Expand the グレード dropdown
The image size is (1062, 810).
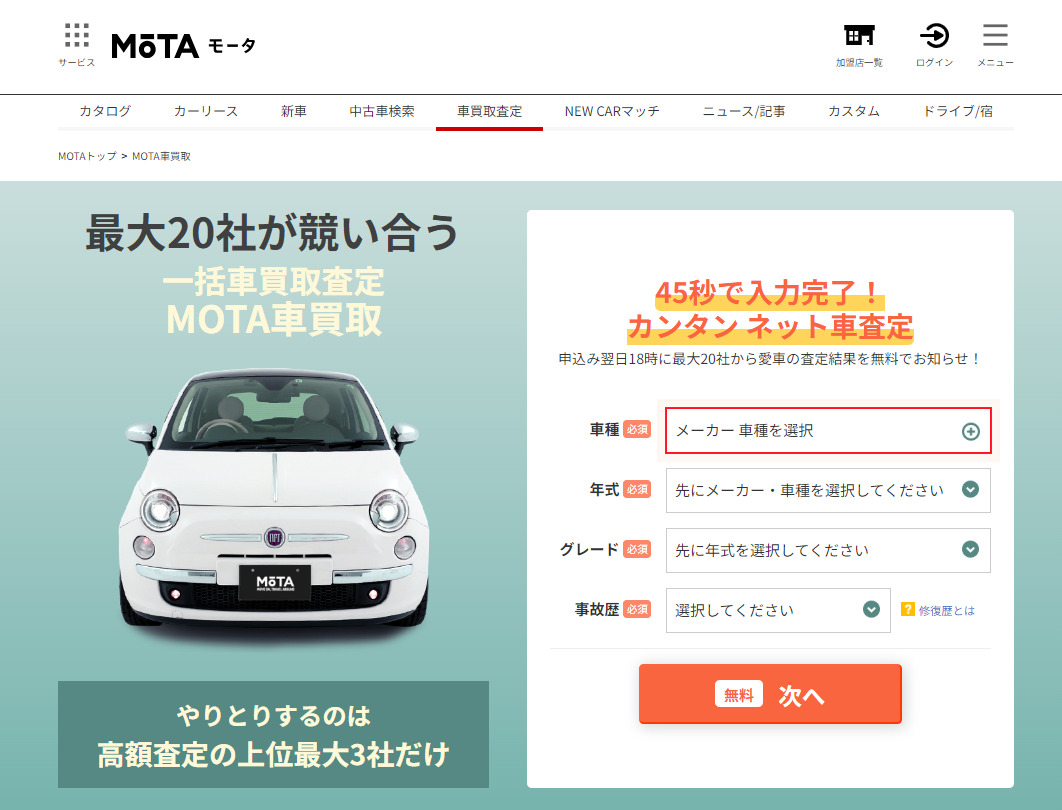(x=828, y=550)
